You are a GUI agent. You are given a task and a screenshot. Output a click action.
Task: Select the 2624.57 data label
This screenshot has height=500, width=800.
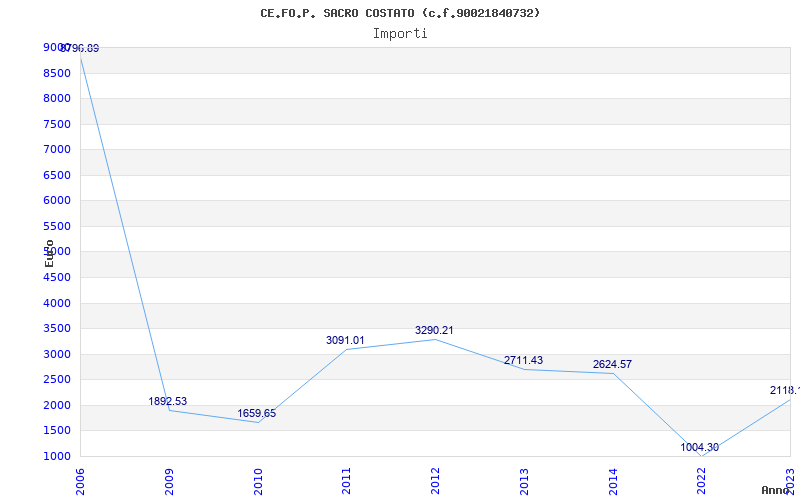point(612,365)
